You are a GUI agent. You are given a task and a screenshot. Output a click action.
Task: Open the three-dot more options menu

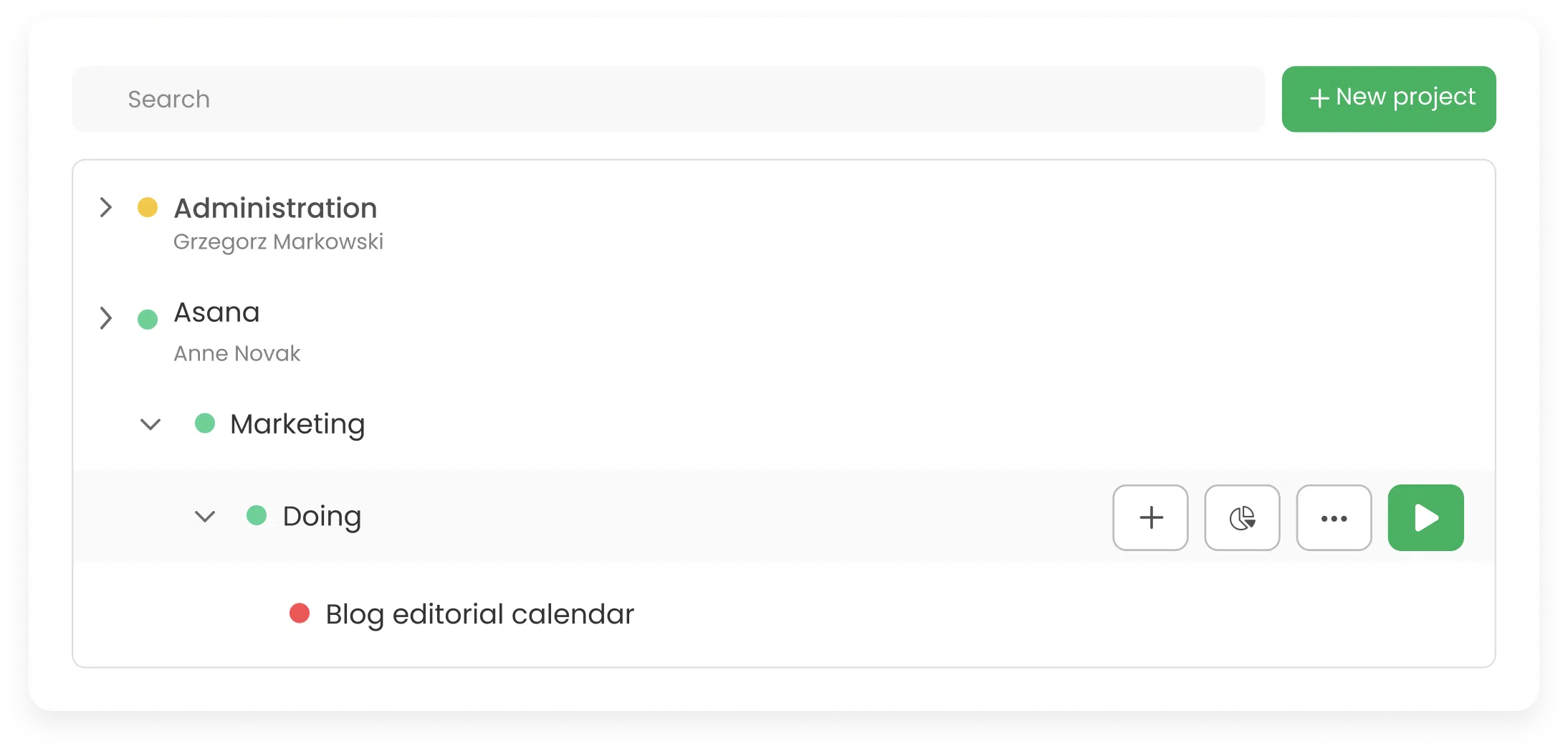pos(1334,517)
